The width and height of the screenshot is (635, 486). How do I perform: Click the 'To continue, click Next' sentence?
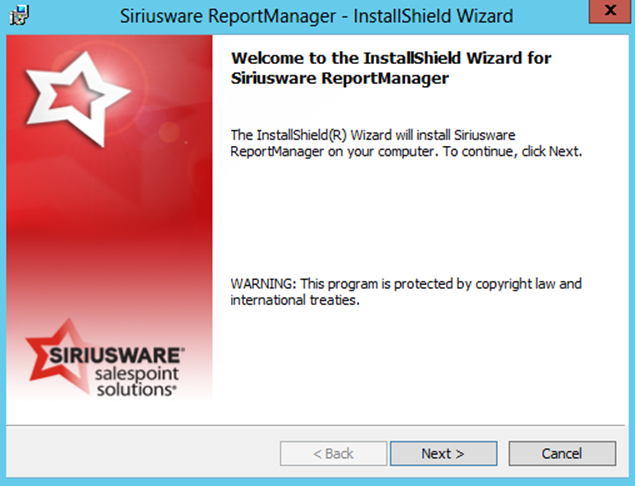coord(511,151)
